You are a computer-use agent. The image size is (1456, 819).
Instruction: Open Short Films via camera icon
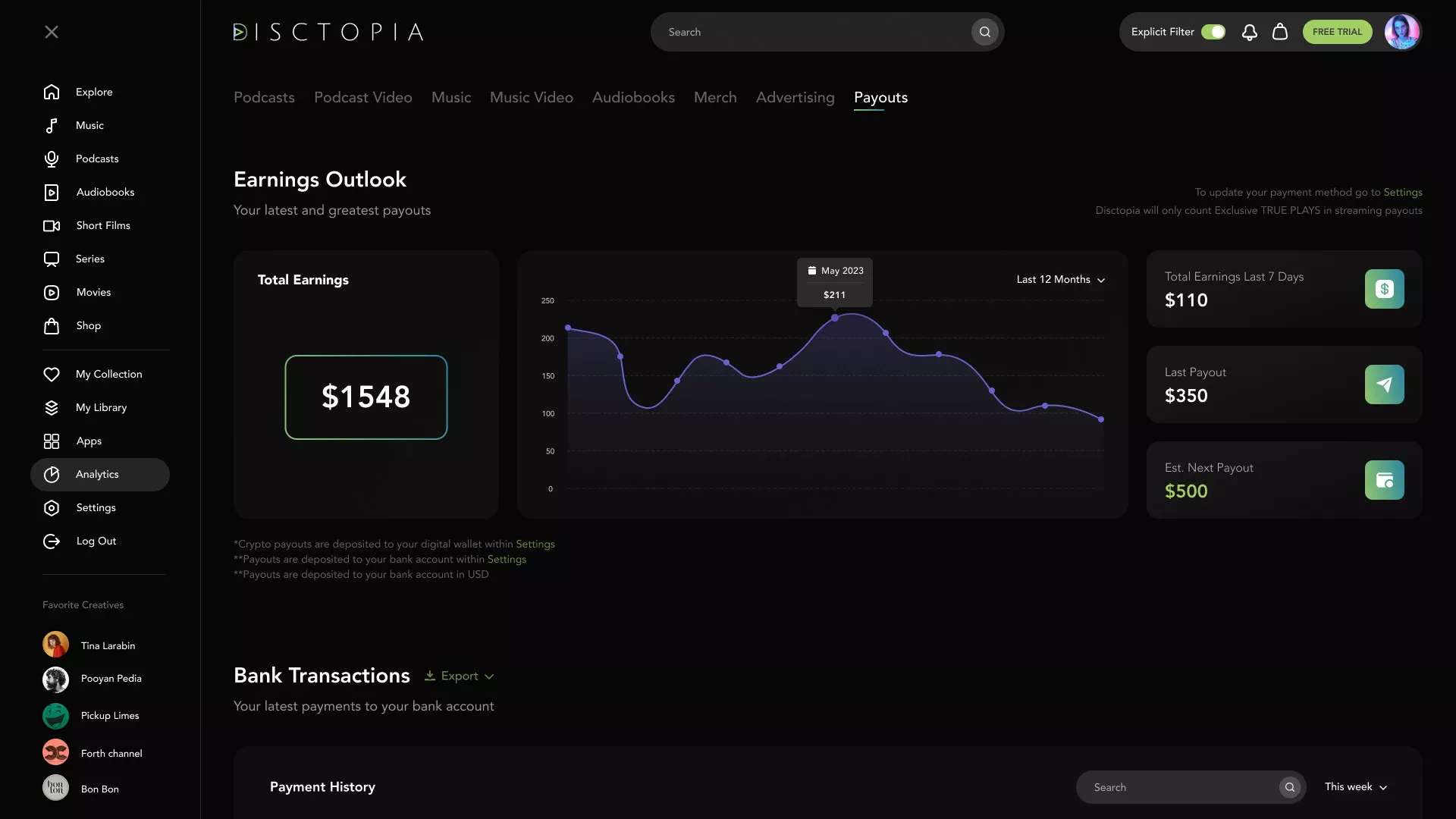click(x=52, y=226)
